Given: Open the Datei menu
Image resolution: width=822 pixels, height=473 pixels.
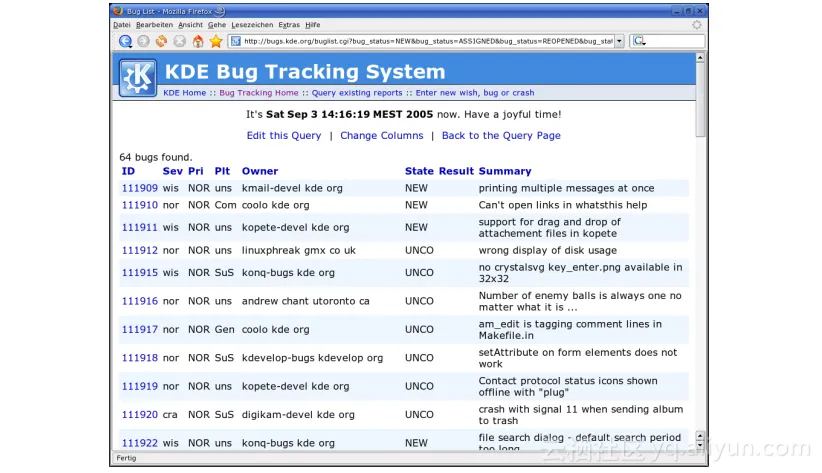Looking at the screenshot, I should tap(122, 25).
